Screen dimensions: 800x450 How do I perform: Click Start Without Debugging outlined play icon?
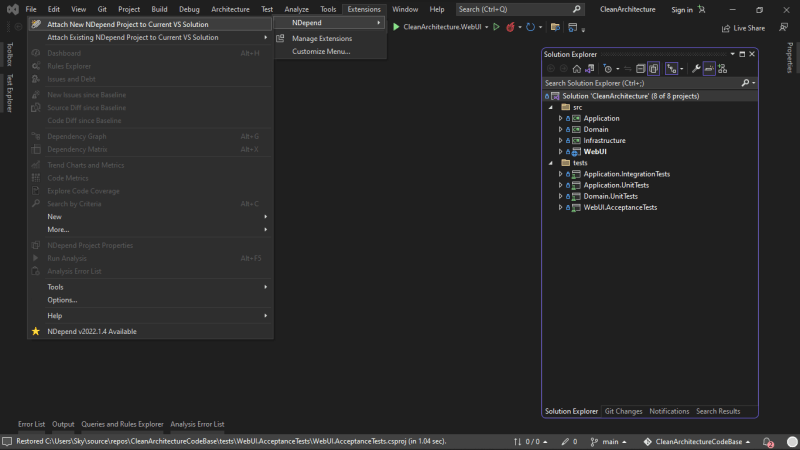tap(496, 27)
